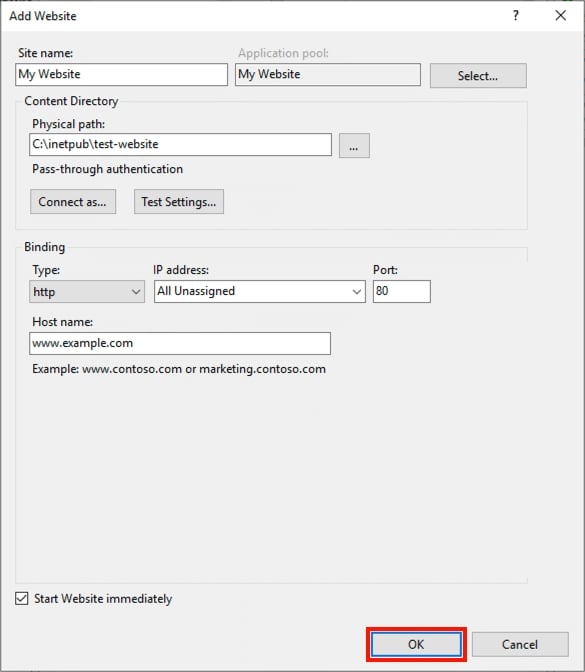The image size is (585, 672).
Task: Toggle Start Website immediately checkbox
Action: coord(21,598)
